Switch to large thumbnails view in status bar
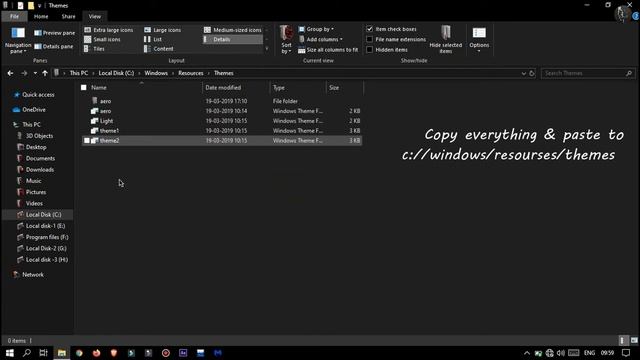 [x=633, y=340]
